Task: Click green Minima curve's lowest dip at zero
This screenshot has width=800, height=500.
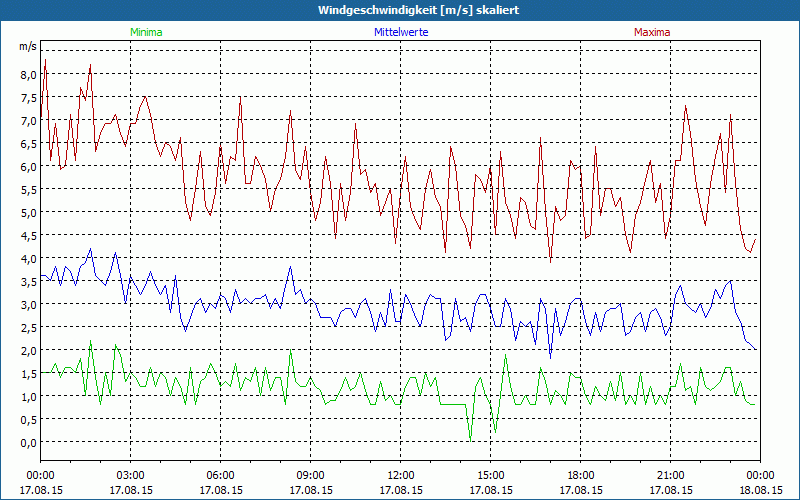Action: [x=470, y=440]
